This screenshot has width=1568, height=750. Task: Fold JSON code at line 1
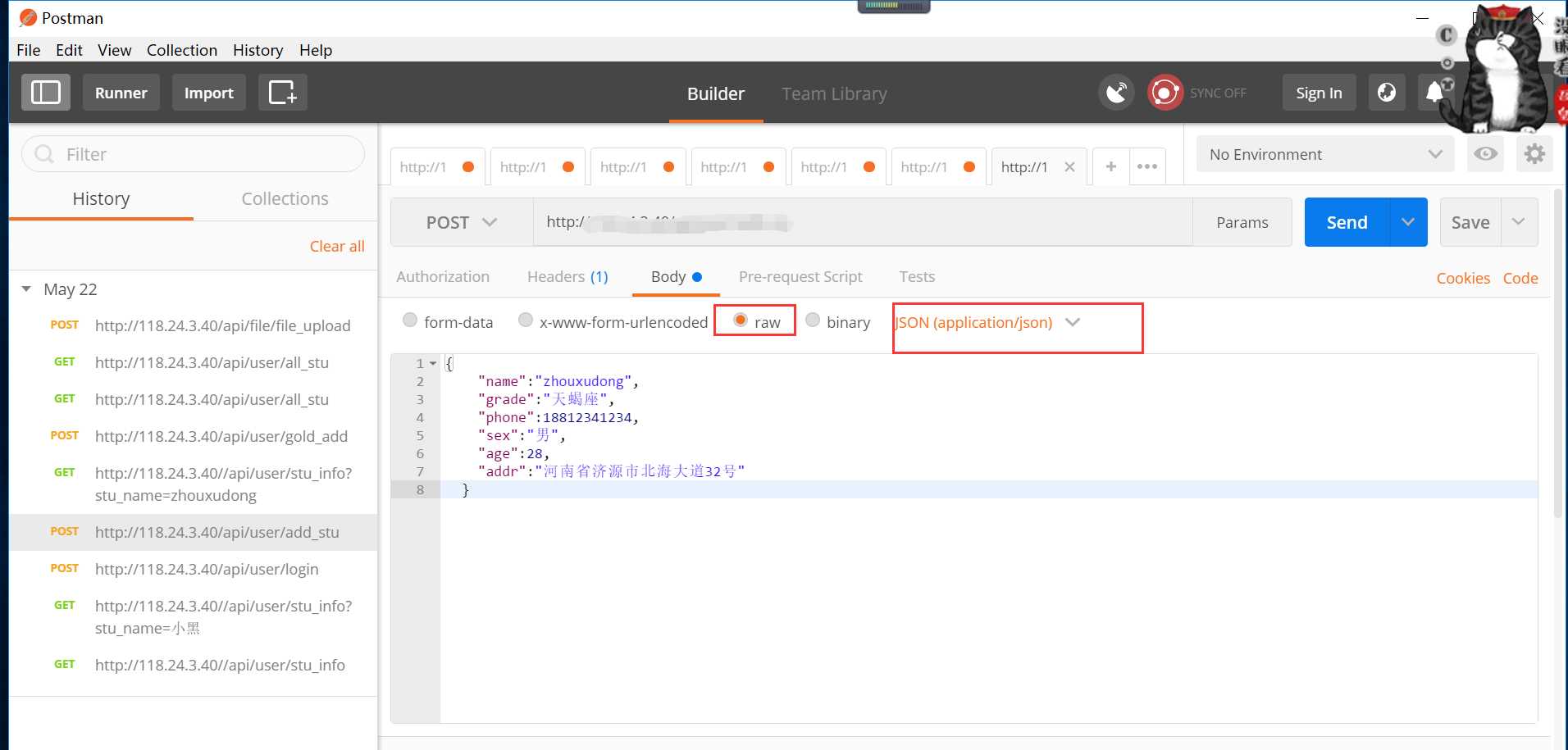(433, 363)
